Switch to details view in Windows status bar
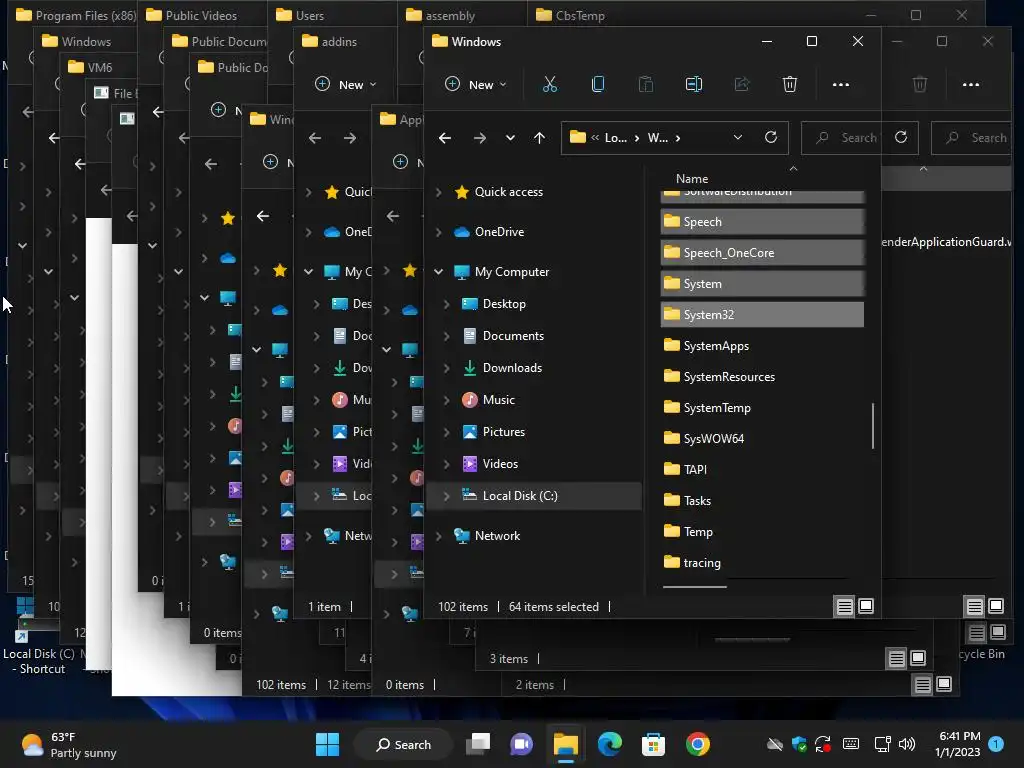This screenshot has width=1024, height=768. pyautogui.click(x=844, y=607)
